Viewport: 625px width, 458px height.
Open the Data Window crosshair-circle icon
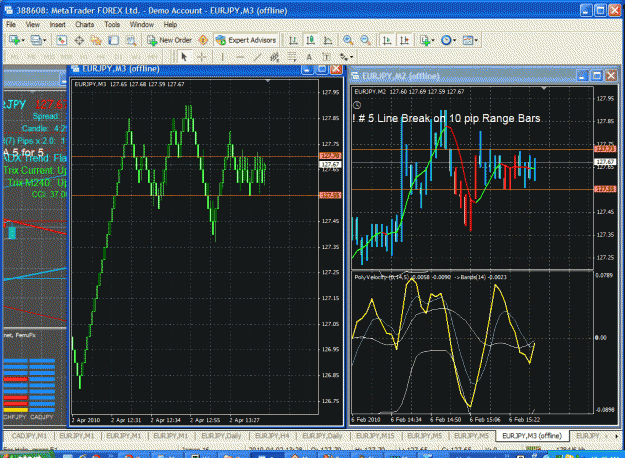(x=79, y=40)
